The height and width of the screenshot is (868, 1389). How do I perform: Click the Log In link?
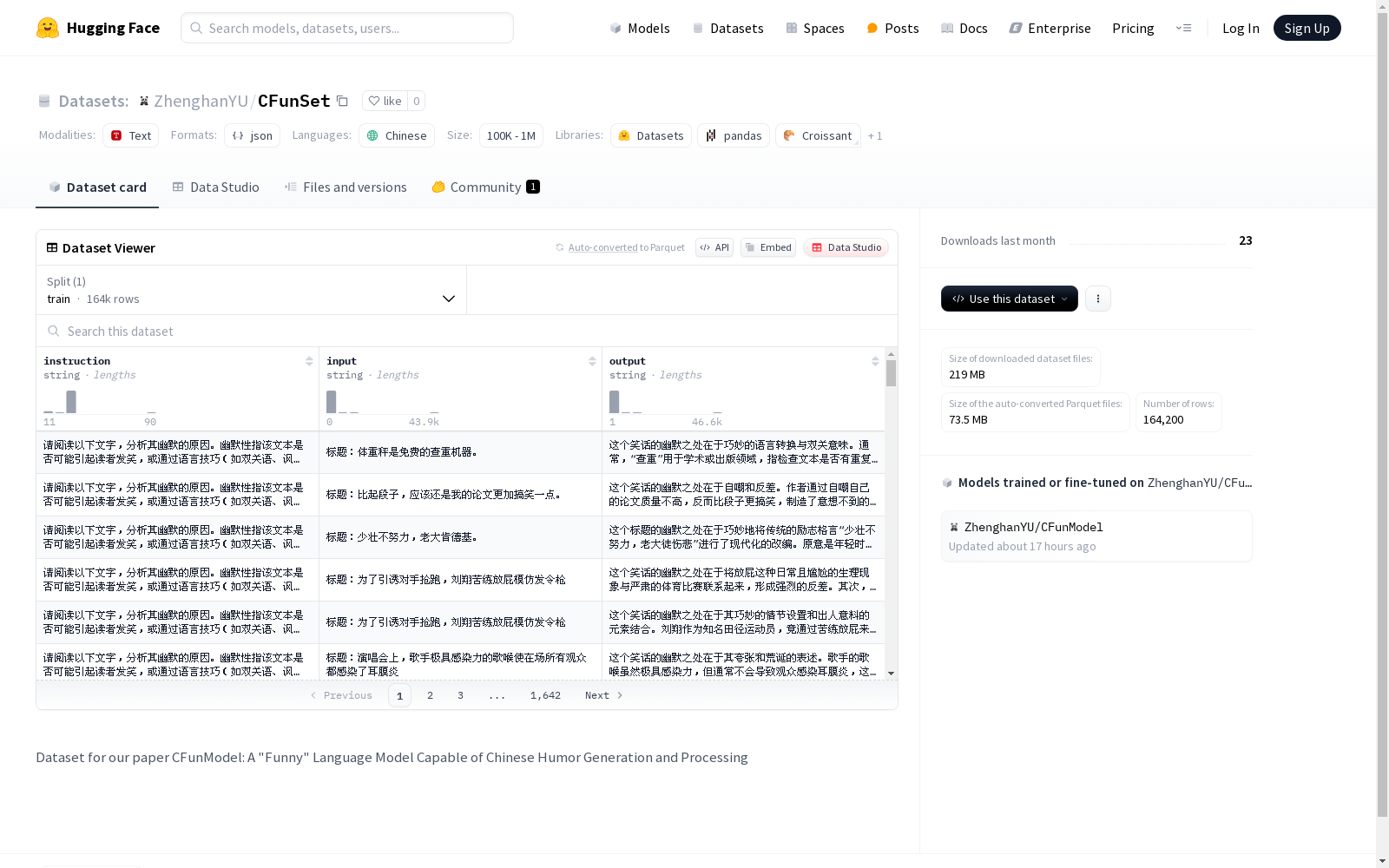click(1241, 28)
